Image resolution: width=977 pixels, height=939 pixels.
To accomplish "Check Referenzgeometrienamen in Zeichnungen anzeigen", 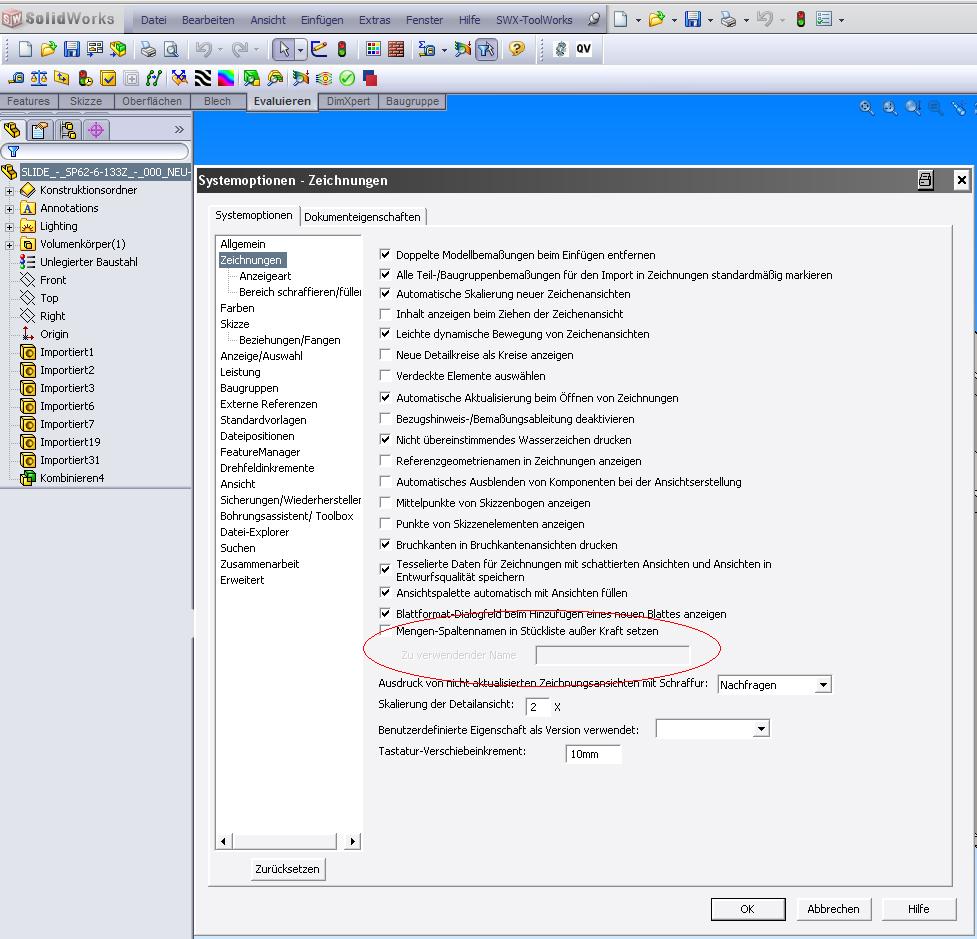I will pos(385,460).
